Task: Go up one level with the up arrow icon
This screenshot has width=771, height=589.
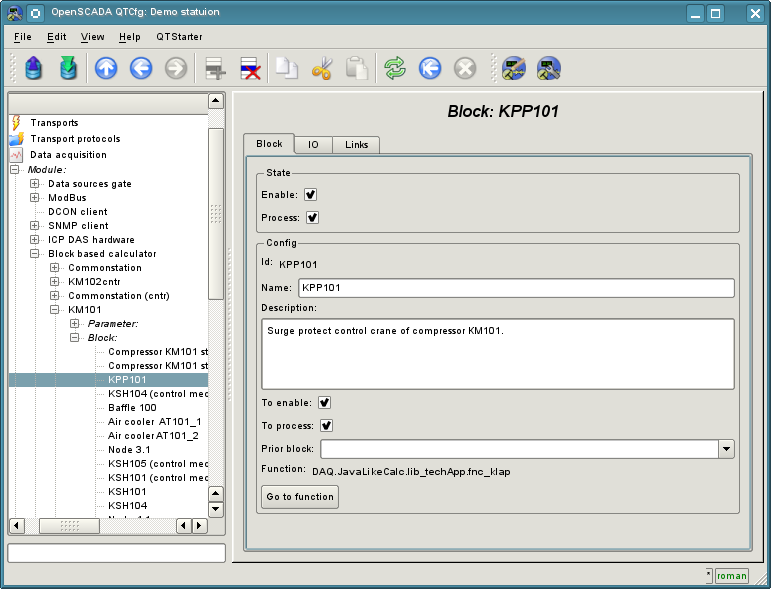Action: click(x=106, y=68)
